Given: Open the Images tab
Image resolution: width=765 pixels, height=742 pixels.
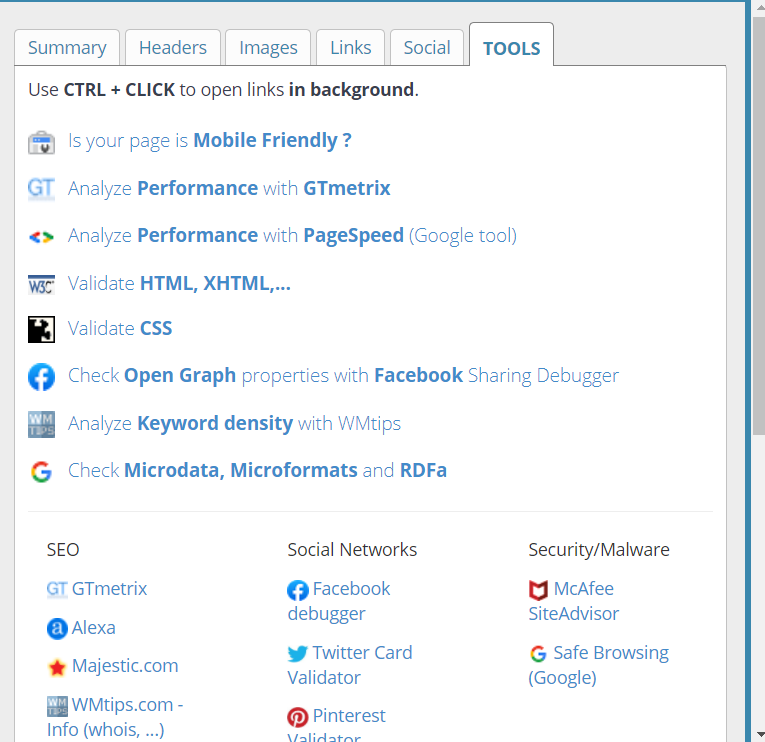Looking at the screenshot, I should coord(268,47).
